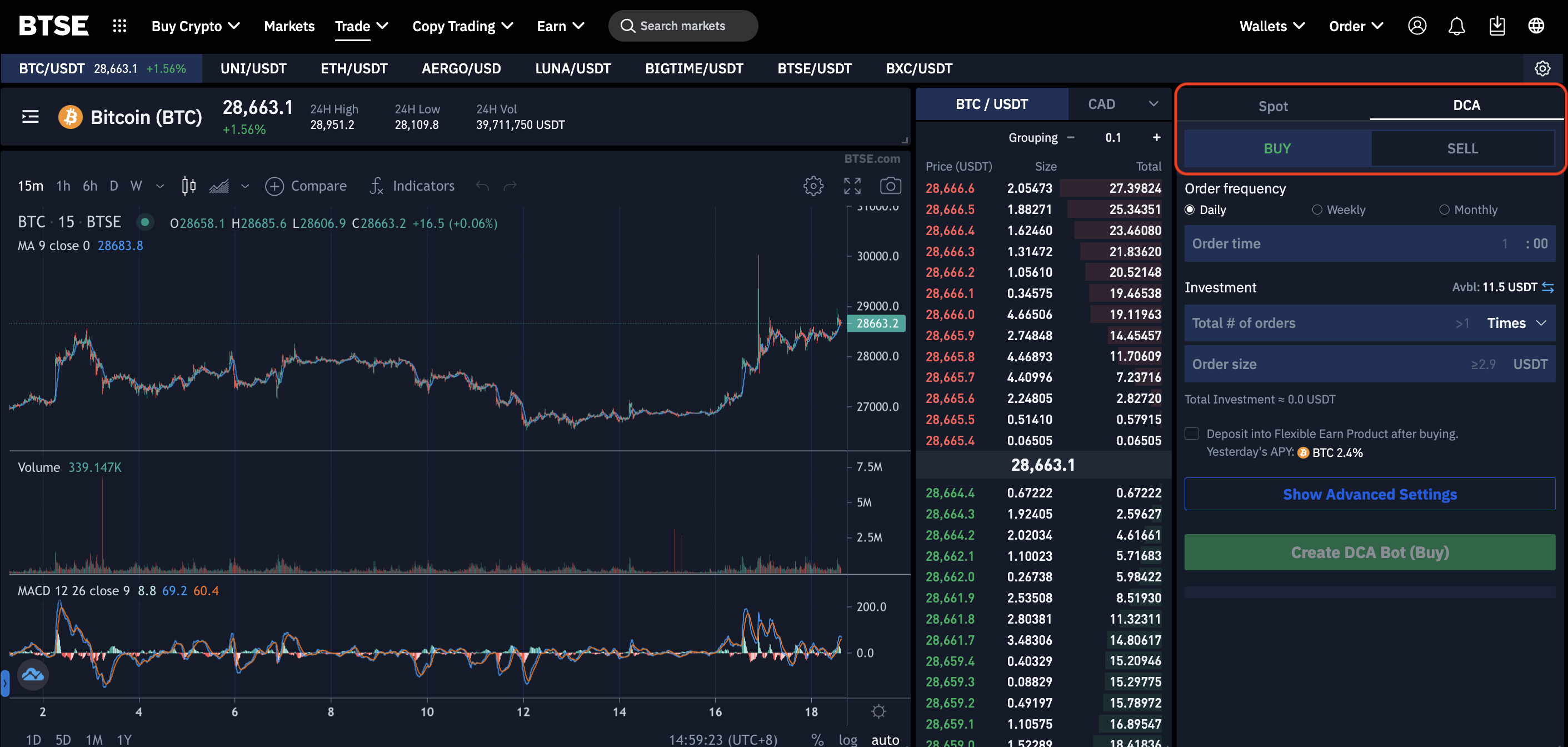Increase grouping with plus button

[x=1156, y=138]
